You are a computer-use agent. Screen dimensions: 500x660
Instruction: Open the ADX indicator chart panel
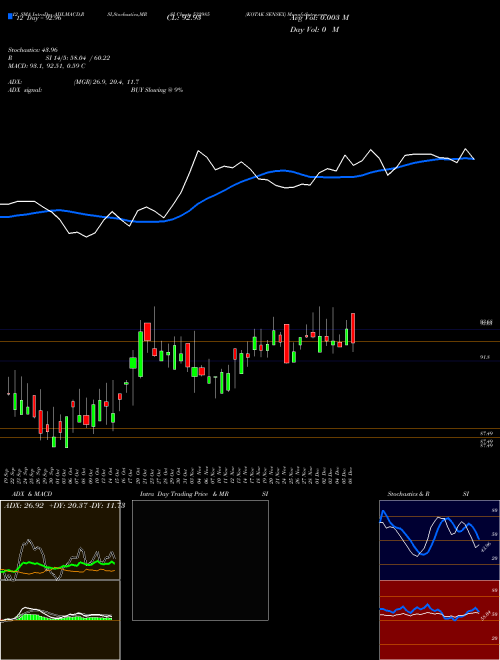point(60,540)
